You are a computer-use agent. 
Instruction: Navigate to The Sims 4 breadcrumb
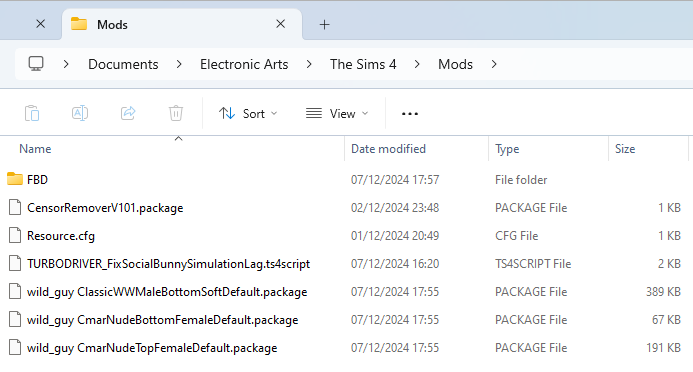click(363, 65)
